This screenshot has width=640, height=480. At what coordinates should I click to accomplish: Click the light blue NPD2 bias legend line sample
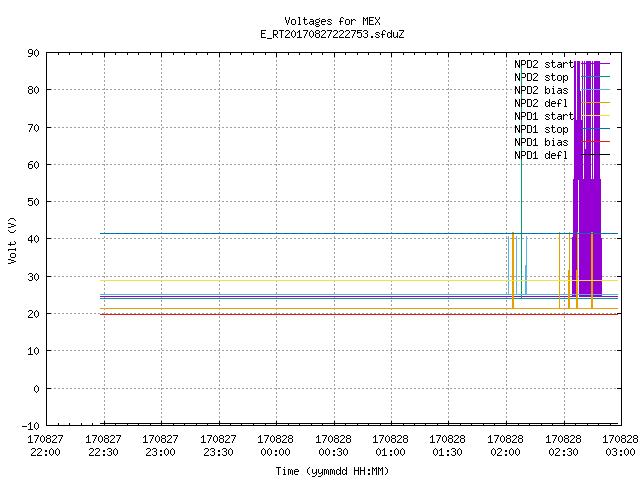pos(596,90)
